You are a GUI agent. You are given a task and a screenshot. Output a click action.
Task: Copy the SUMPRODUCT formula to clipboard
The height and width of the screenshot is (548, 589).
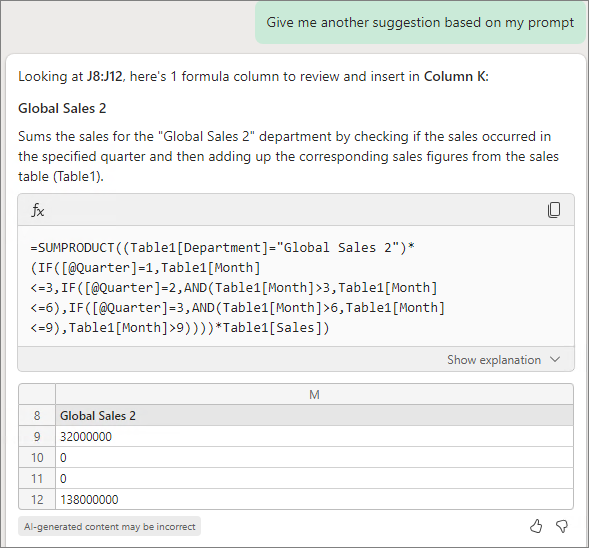pos(554,210)
